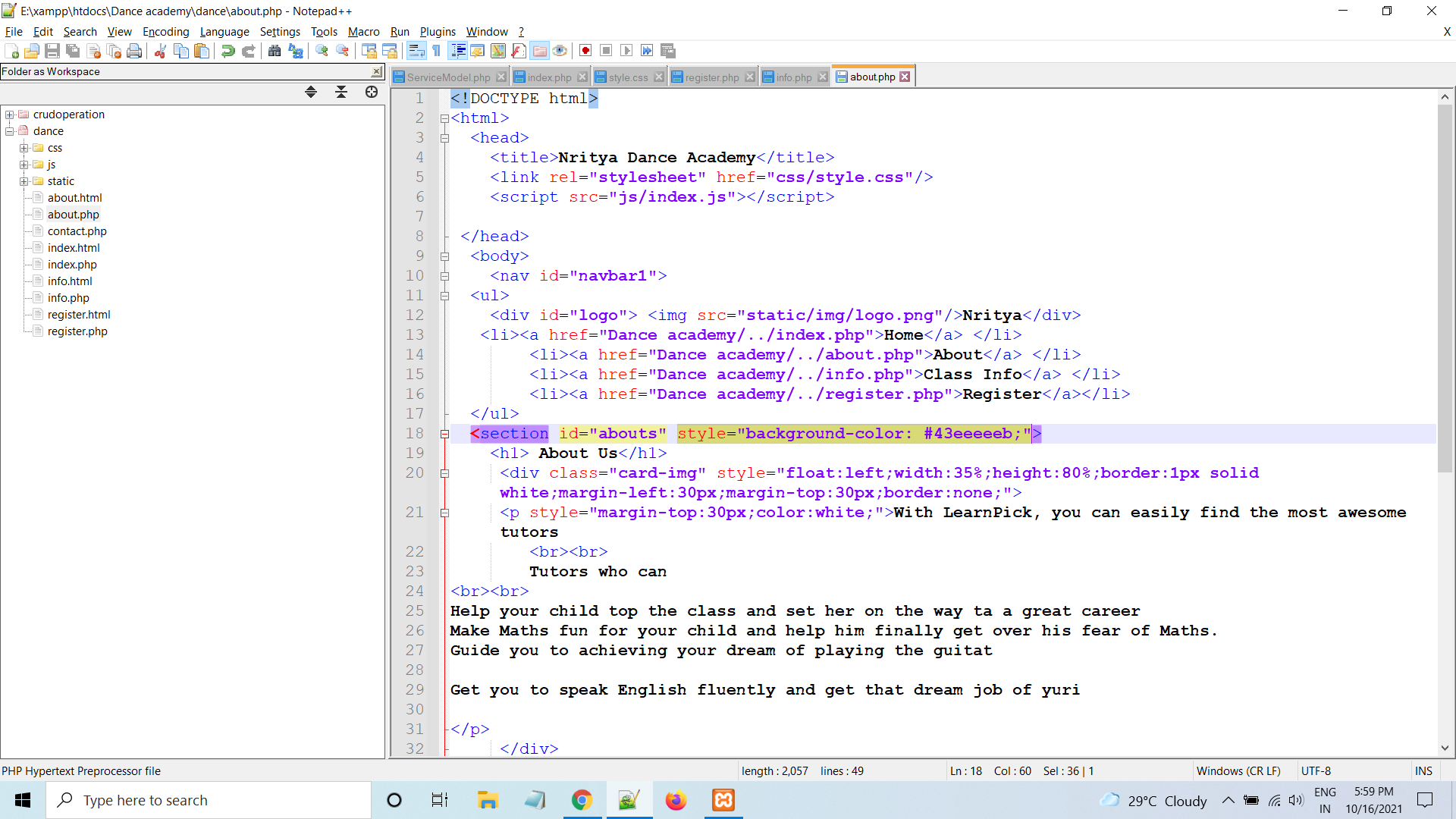1456x819 pixels.
Task: Open Find using binoculars icon
Action: point(275,51)
